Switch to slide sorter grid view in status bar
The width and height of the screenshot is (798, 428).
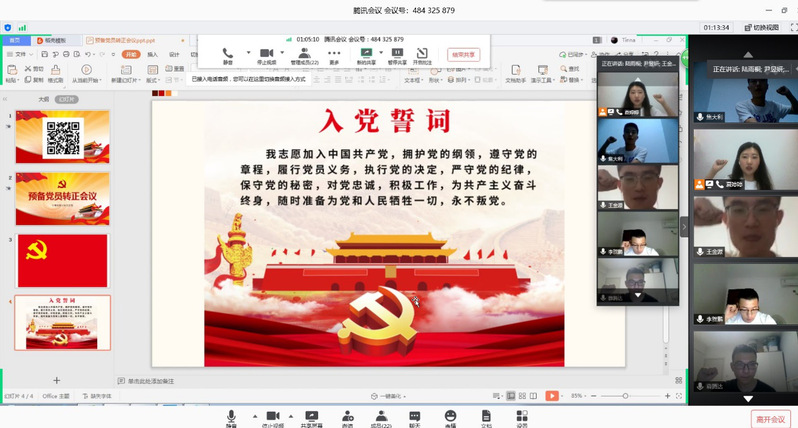click(522, 396)
